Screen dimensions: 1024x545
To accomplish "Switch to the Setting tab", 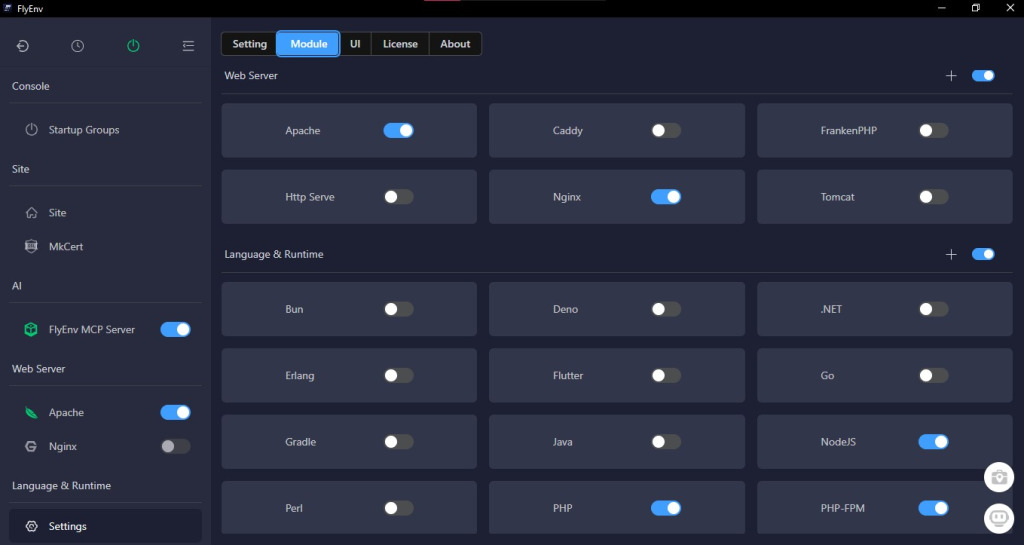I will [x=249, y=44].
